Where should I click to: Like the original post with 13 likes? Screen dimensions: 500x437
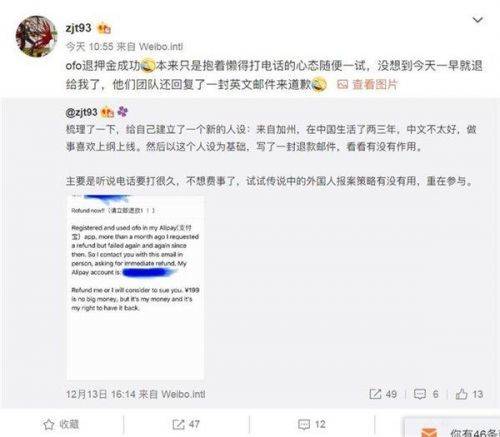click(x=469, y=394)
